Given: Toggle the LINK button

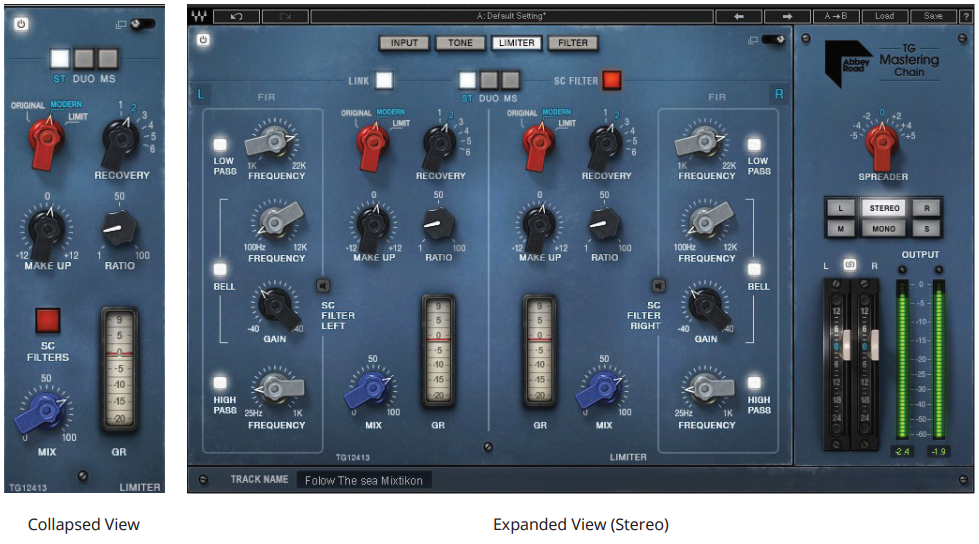Looking at the screenshot, I should tap(384, 80).
